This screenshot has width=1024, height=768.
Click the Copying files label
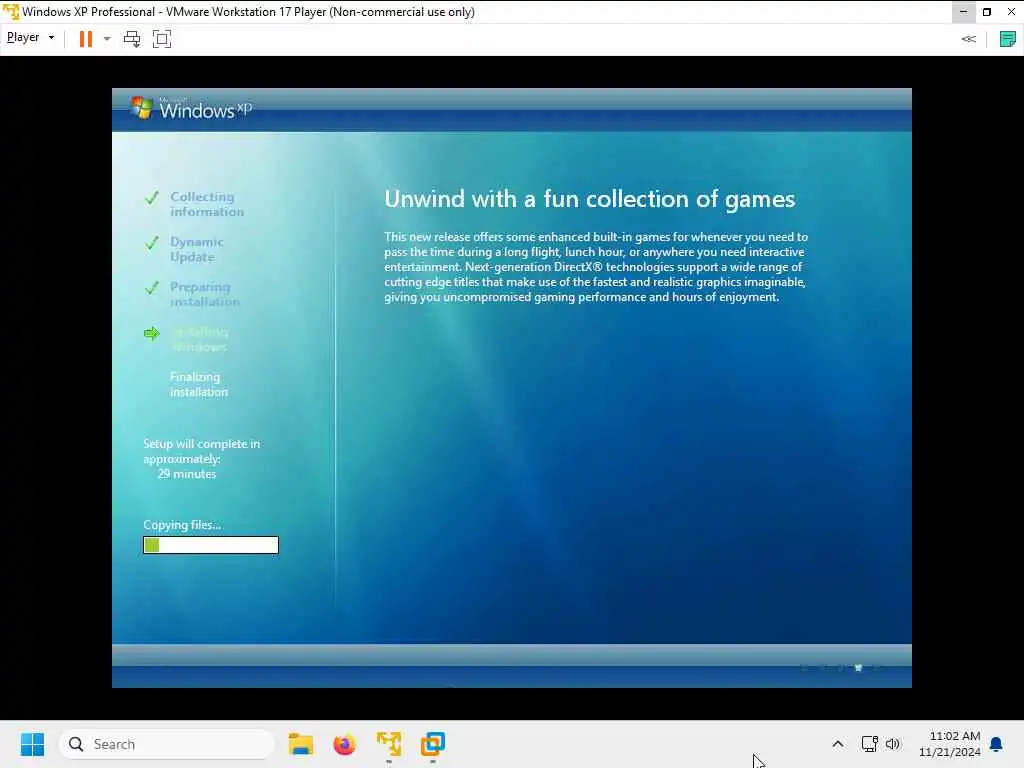[182, 525]
